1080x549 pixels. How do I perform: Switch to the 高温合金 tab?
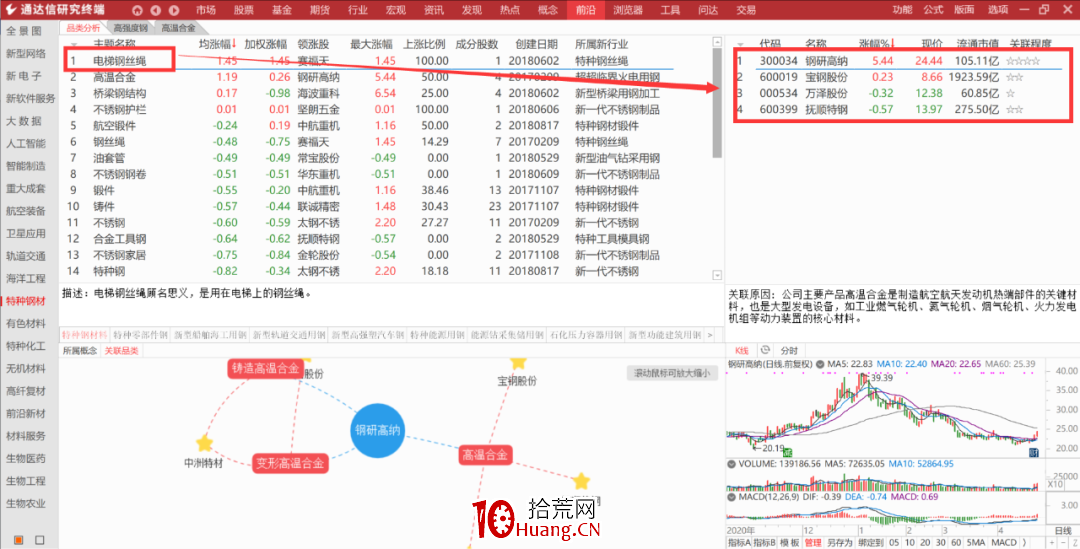(x=178, y=28)
